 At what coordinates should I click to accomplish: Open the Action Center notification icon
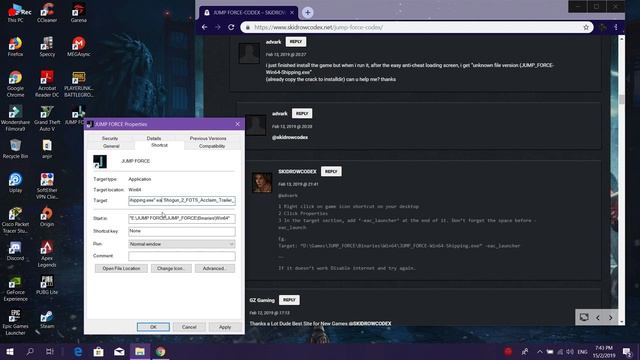tap(627, 351)
